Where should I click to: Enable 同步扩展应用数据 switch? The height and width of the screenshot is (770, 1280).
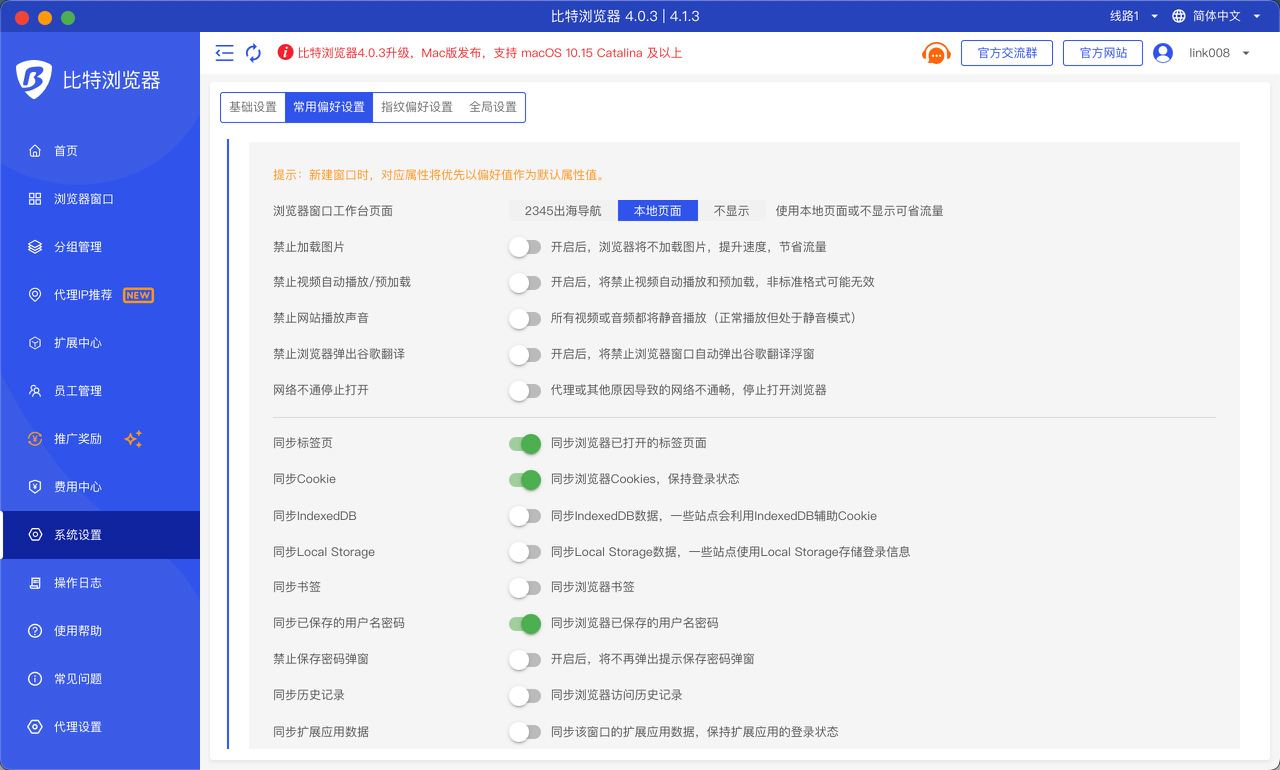point(525,732)
